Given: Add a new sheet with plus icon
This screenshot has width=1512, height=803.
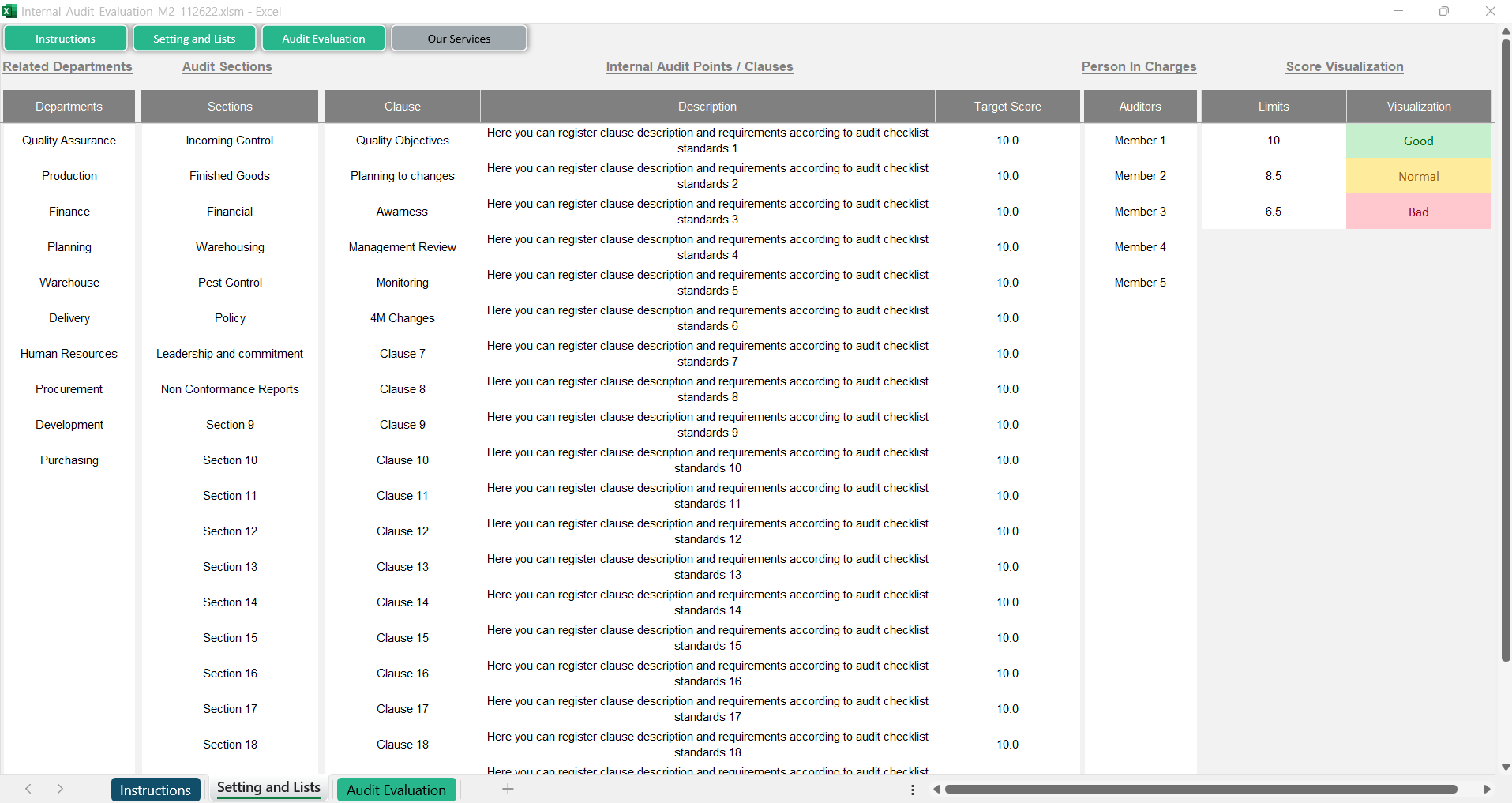Looking at the screenshot, I should click(x=508, y=789).
